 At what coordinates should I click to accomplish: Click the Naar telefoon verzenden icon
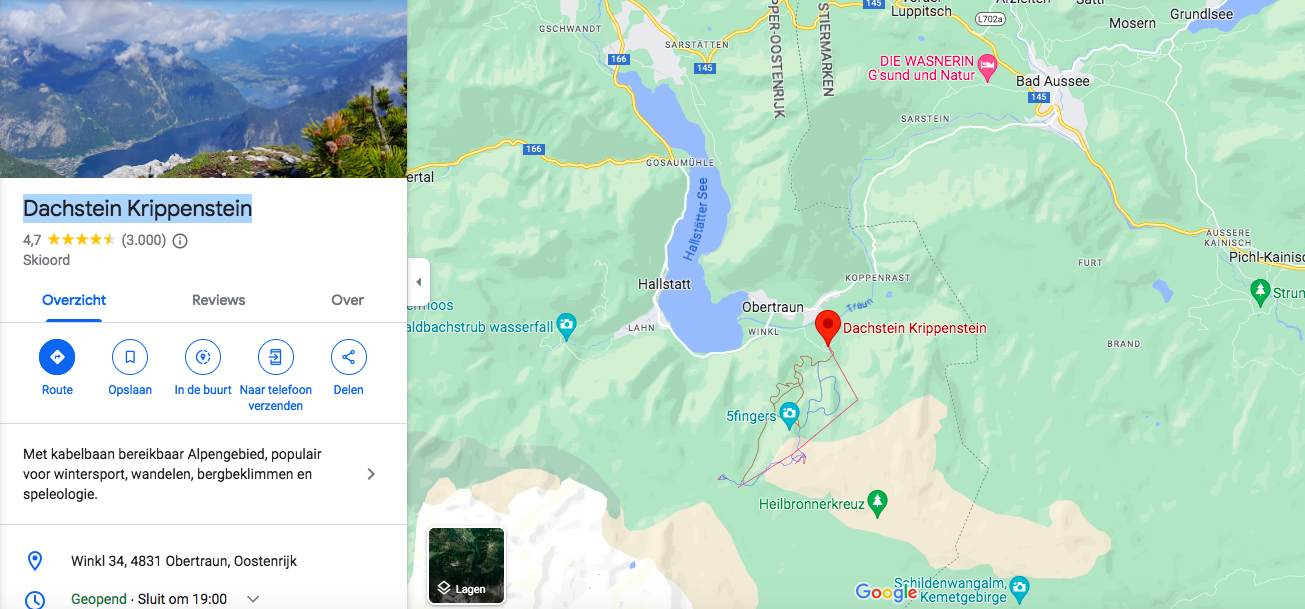(x=276, y=357)
